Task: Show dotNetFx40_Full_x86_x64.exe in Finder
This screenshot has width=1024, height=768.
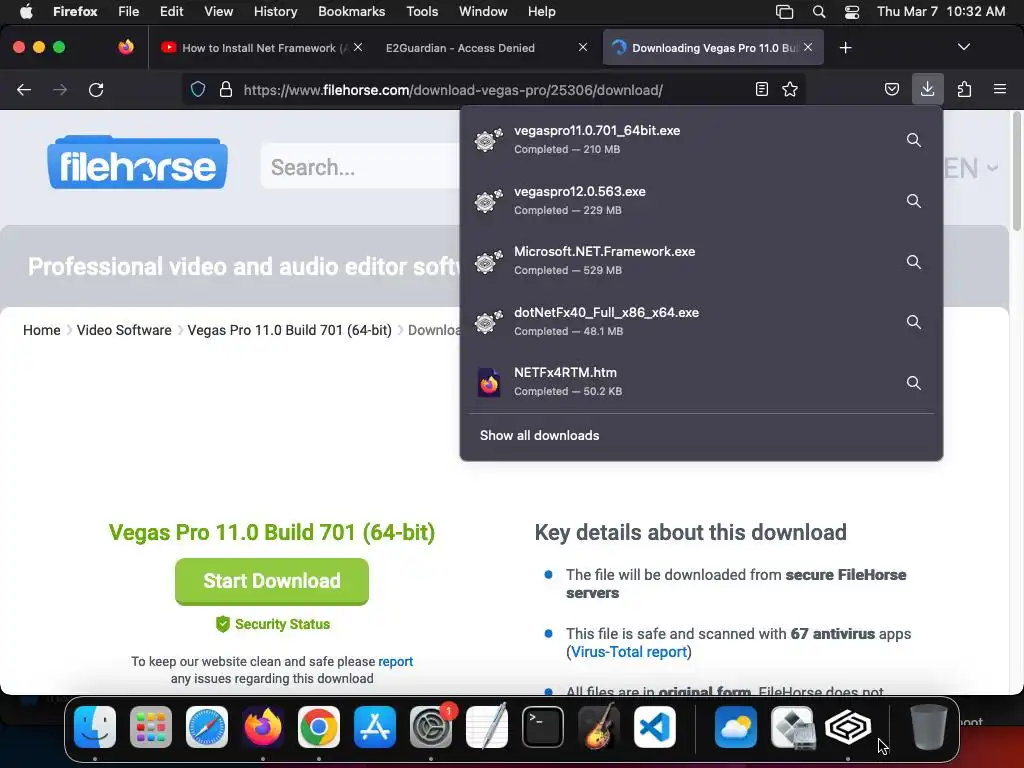Action: (x=914, y=322)
